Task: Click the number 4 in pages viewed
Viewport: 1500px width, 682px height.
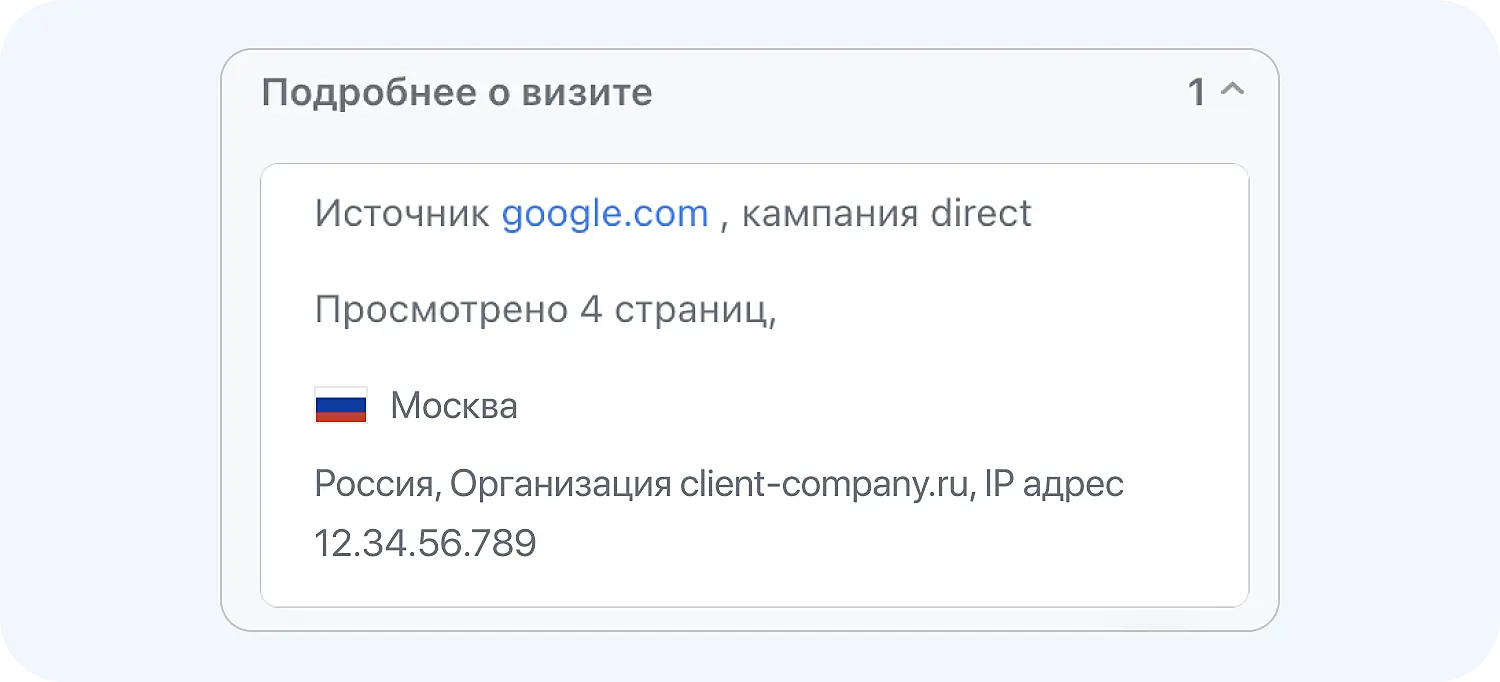Action: pos(590,310)
